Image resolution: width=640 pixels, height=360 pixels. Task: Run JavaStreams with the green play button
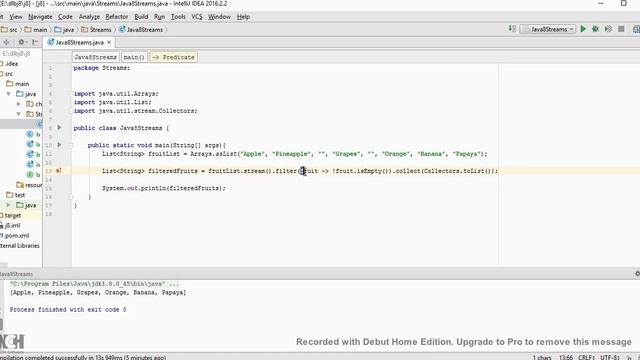point(583,29)
